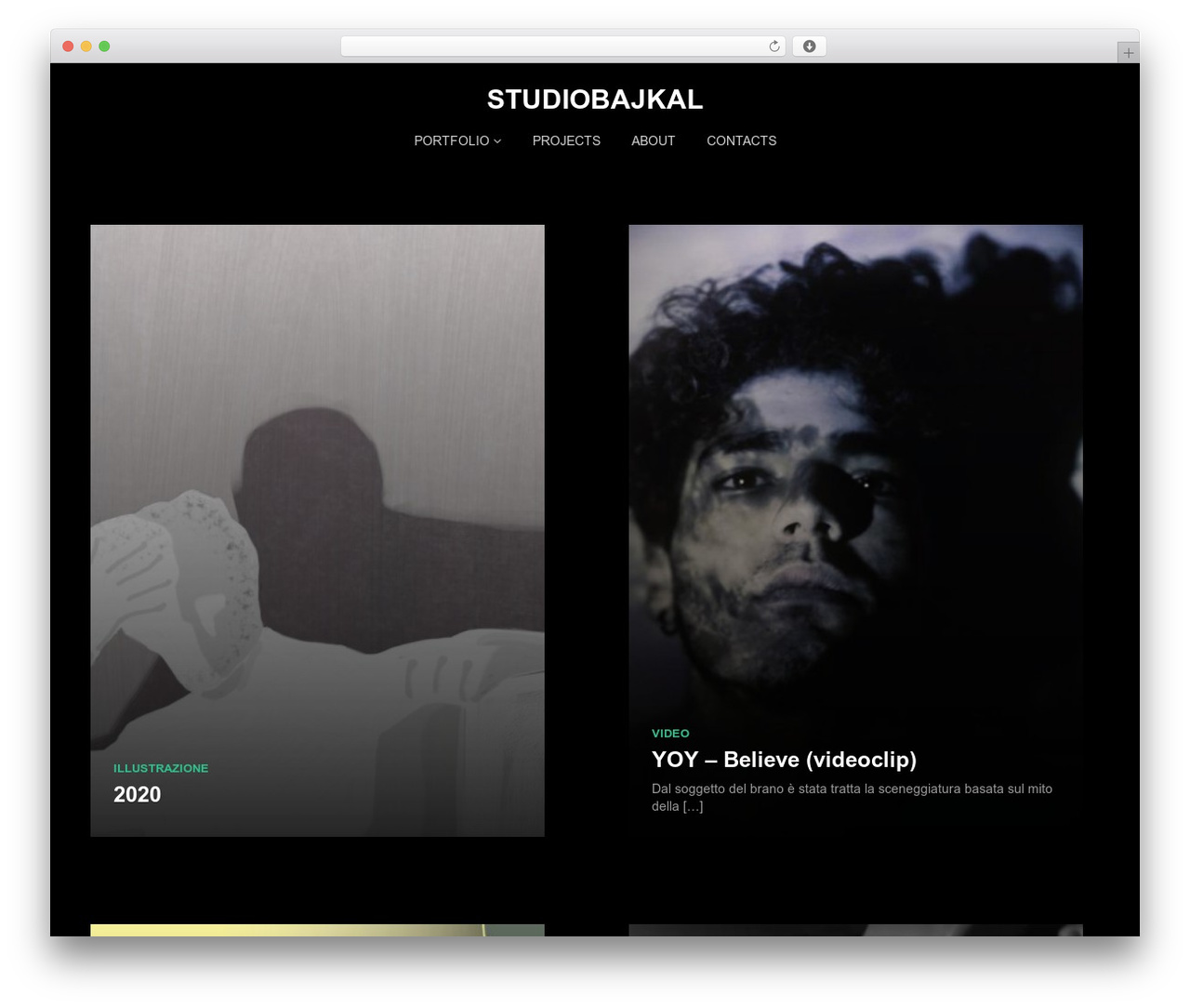Open the Projects menu item
This screenshot has height=1008, width=1190.
click(x=566, y=140)
